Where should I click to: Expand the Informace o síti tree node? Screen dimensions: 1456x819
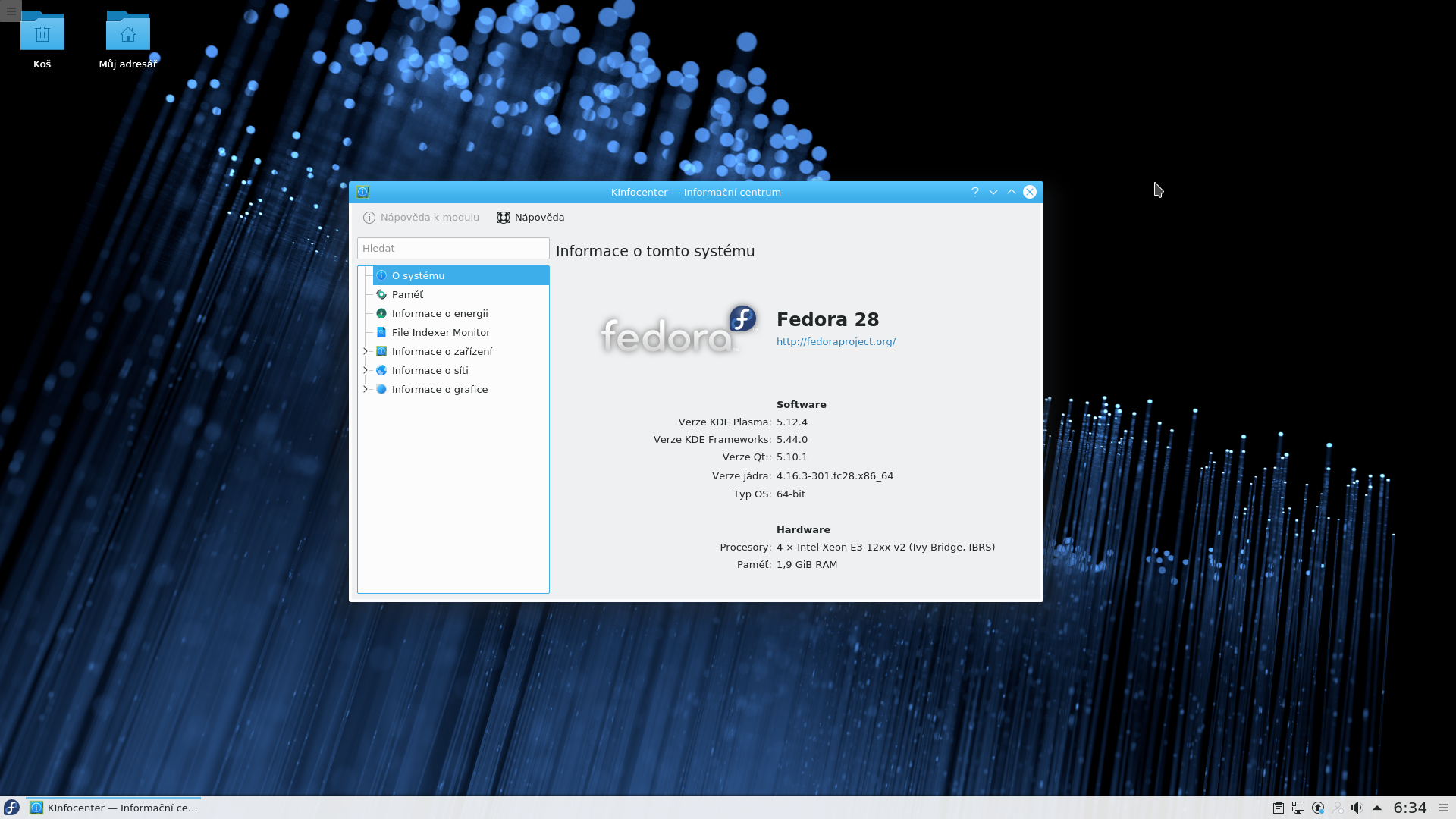coord(366,370)
